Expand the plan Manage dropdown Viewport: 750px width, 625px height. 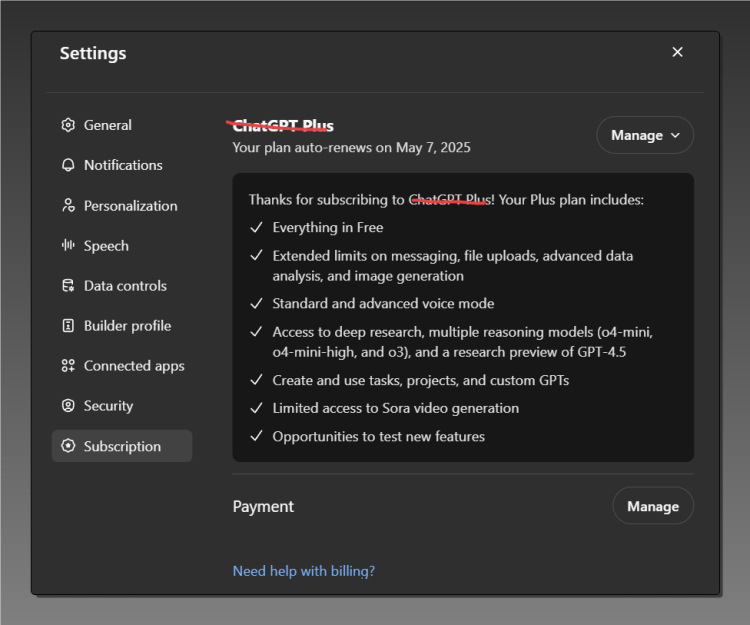click(x=645, y=135)
